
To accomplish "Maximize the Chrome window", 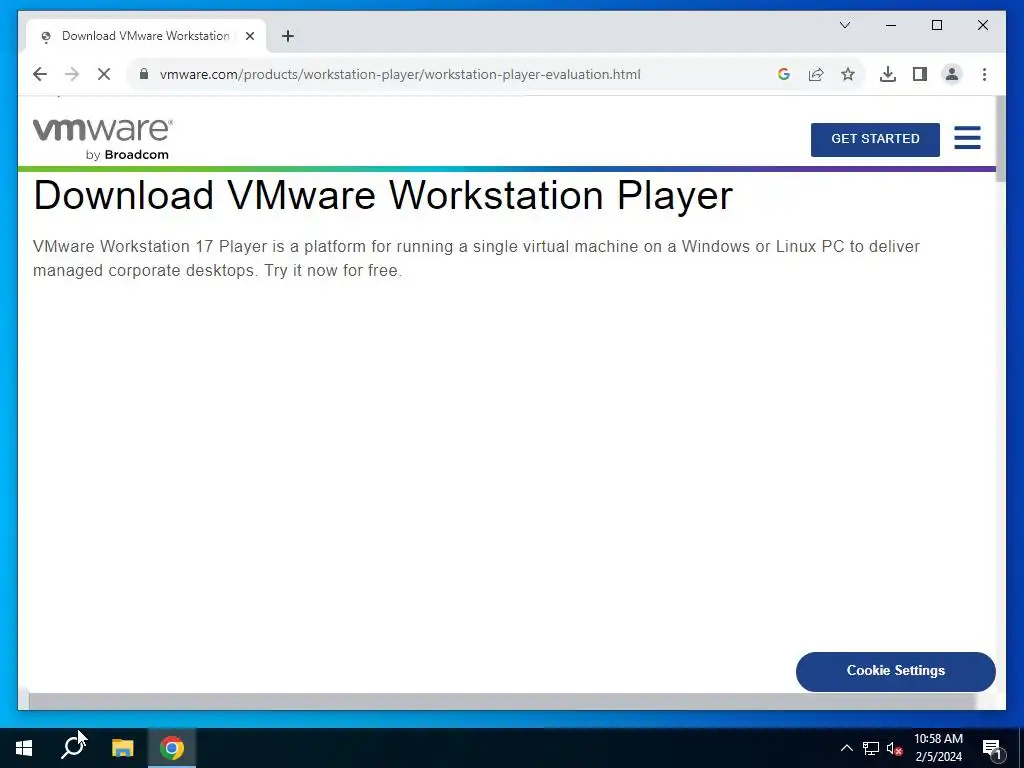I will (936, 25).
